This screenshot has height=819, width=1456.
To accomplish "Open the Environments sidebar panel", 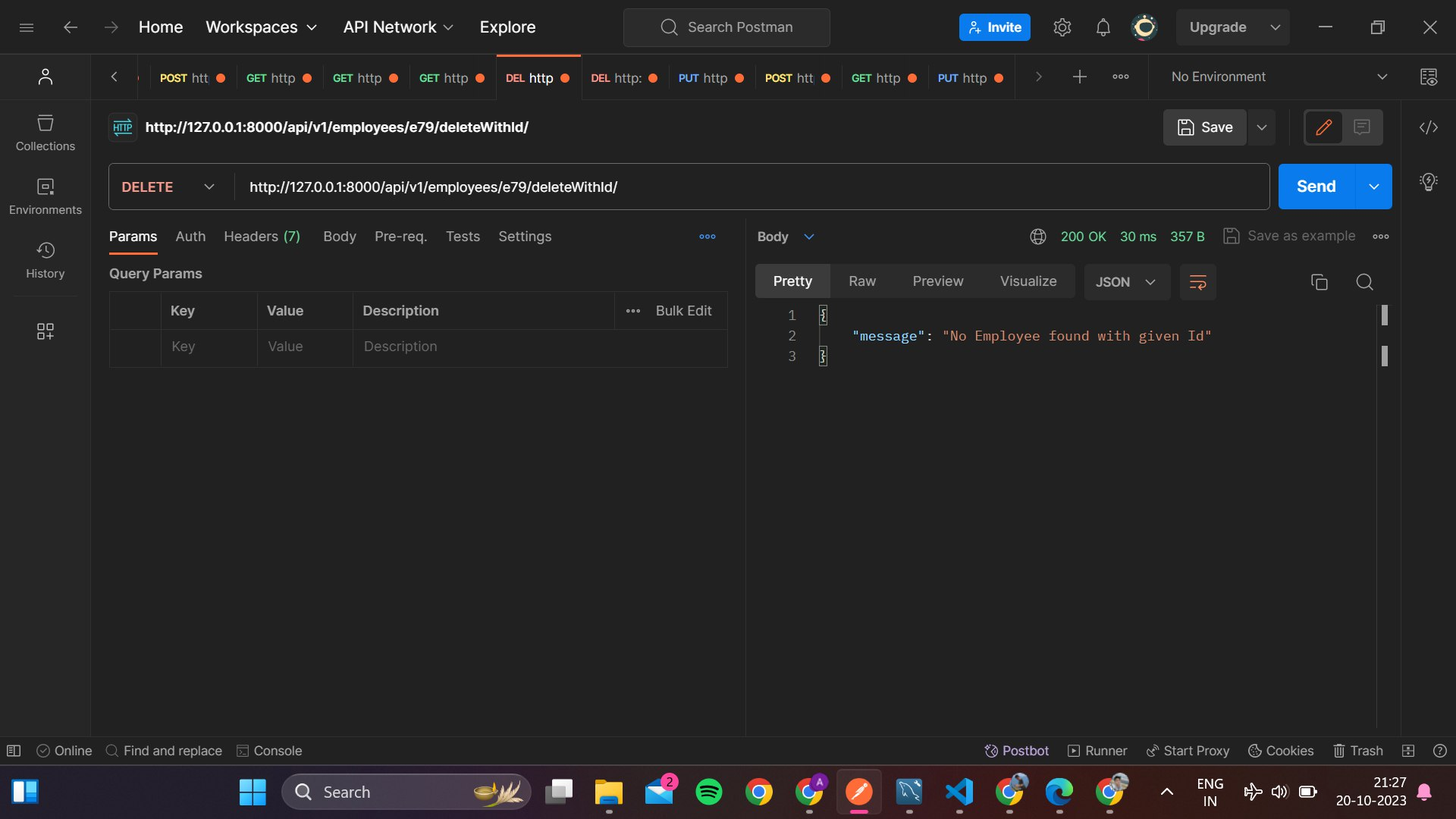I will tap(45, 196).
